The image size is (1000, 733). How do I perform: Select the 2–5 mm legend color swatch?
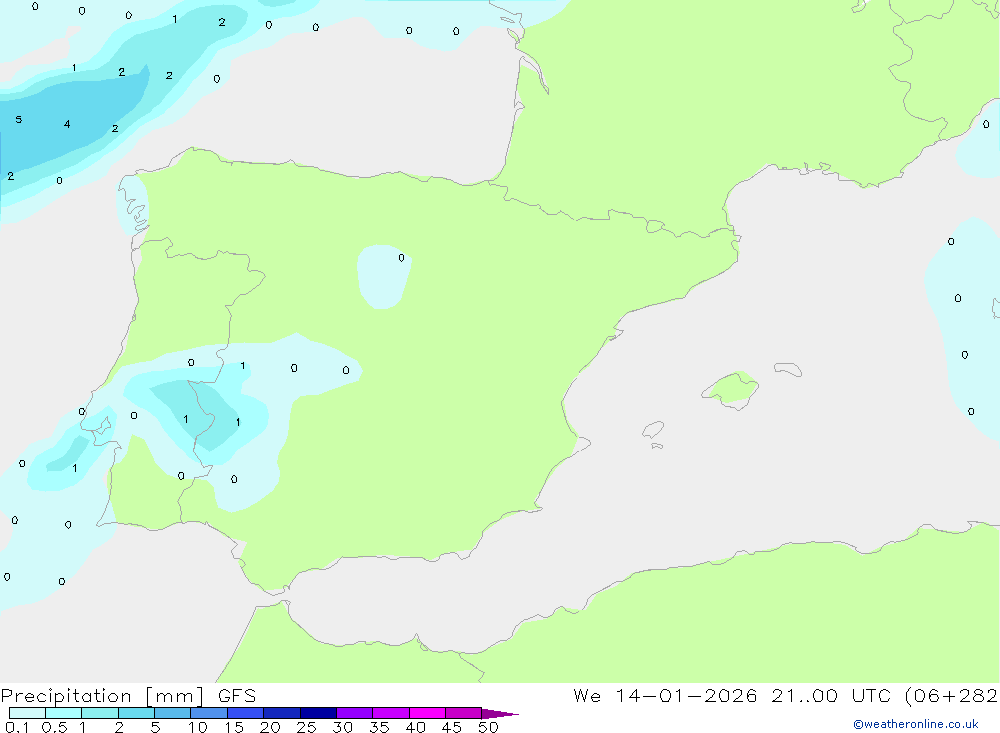point(136,713)
